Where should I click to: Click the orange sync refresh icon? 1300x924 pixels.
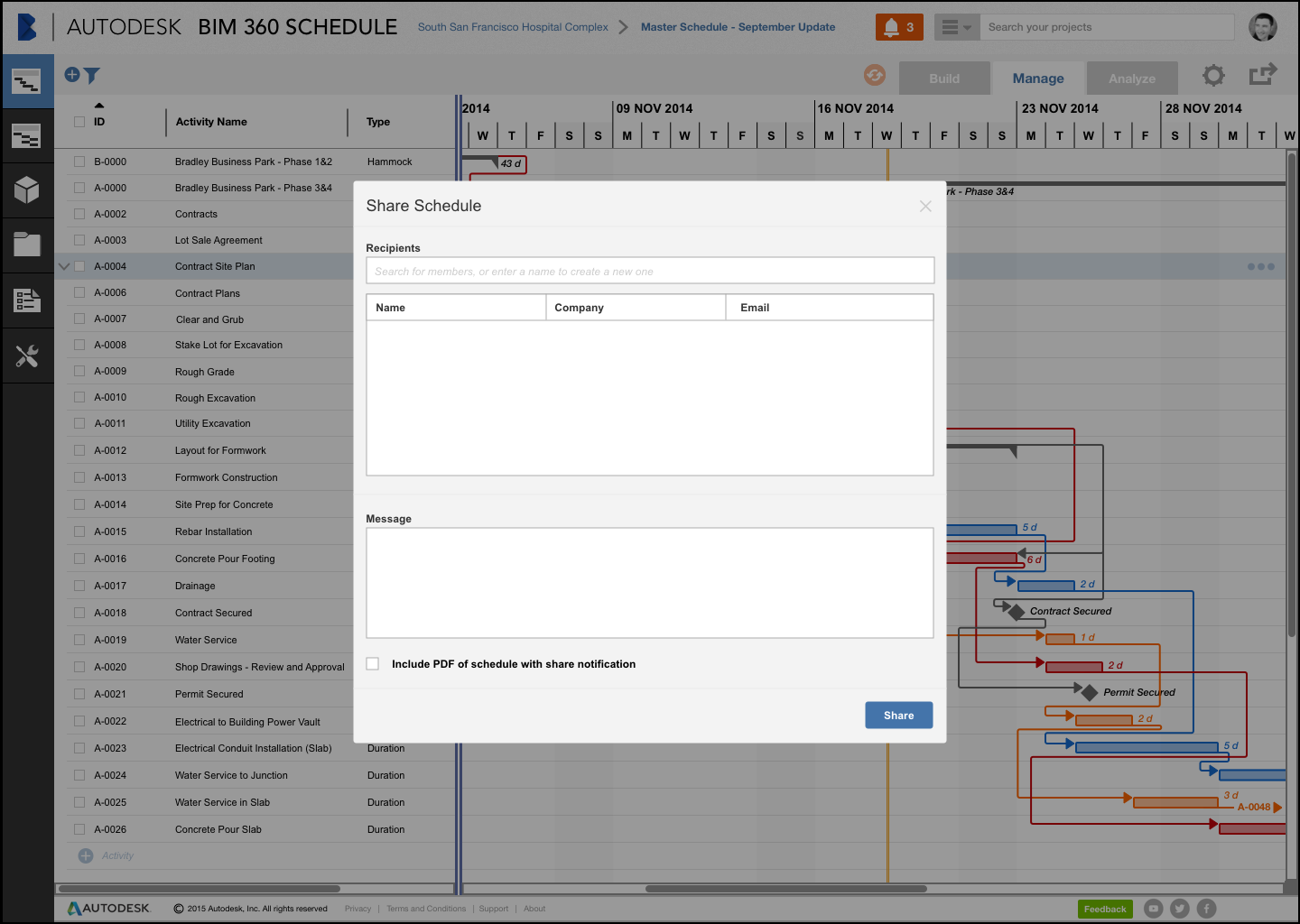[875, 75]
